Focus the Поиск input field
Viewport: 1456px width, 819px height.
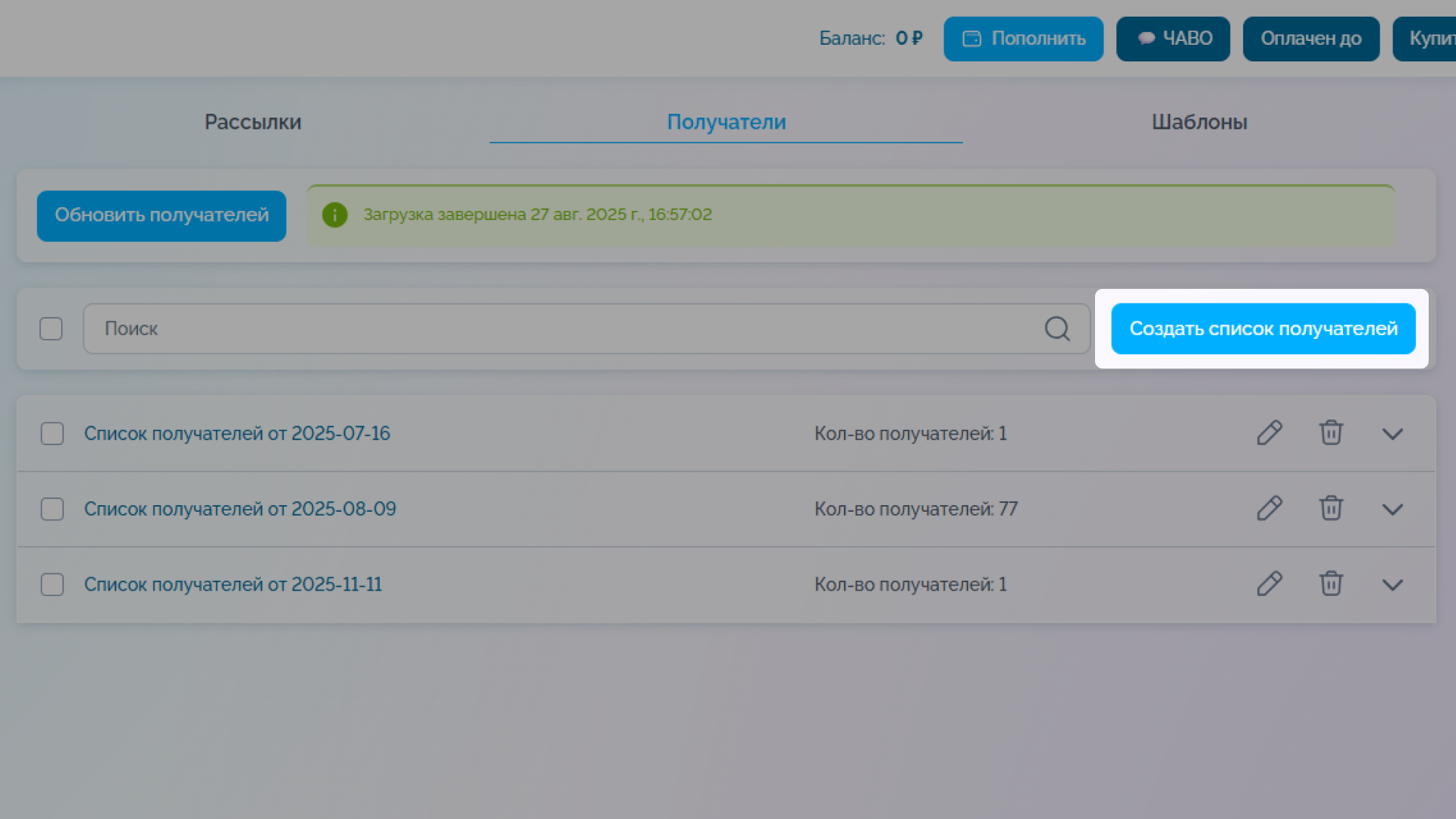pyautogui.click(x=587, y=328)
